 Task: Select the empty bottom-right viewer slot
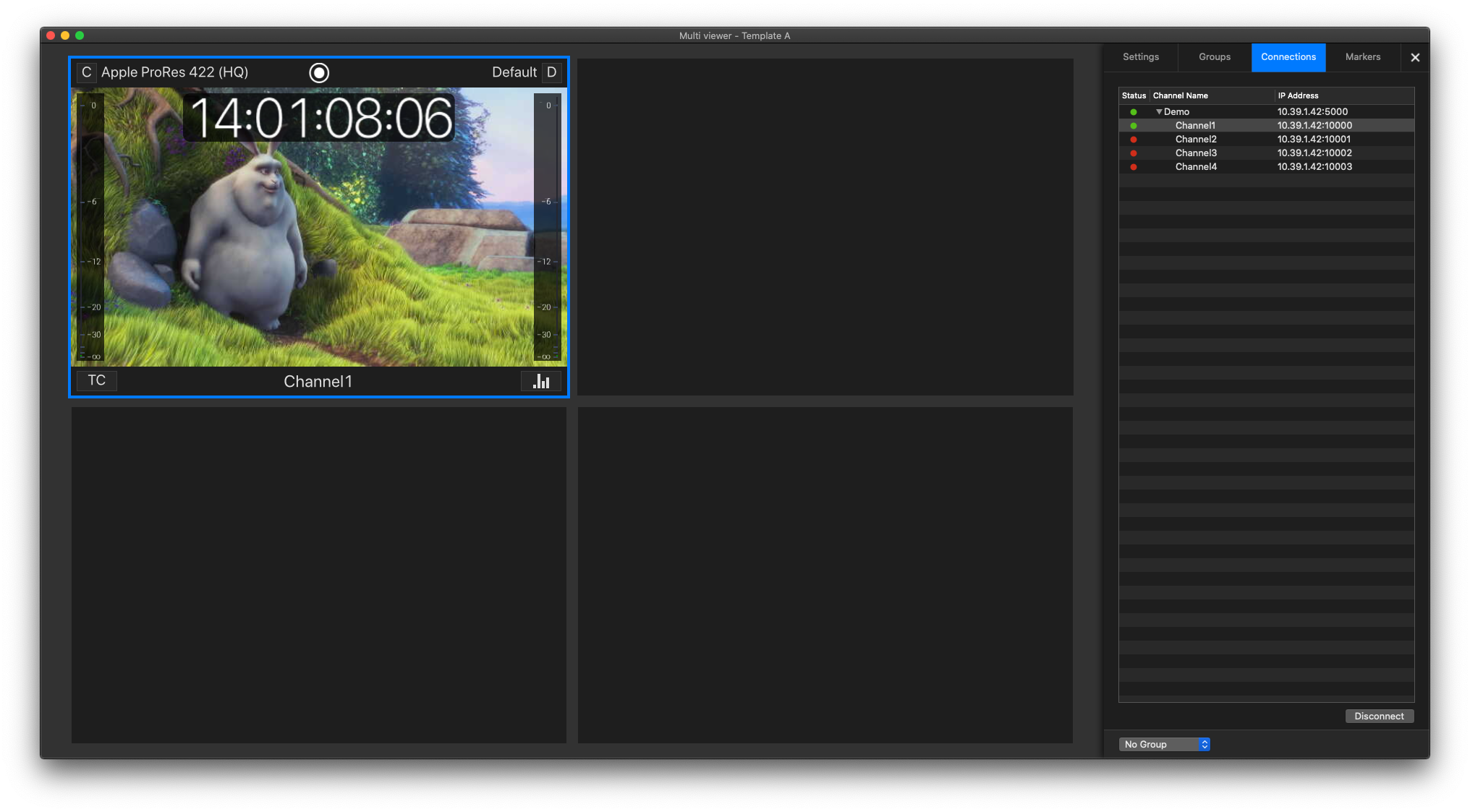coord(825,575)
